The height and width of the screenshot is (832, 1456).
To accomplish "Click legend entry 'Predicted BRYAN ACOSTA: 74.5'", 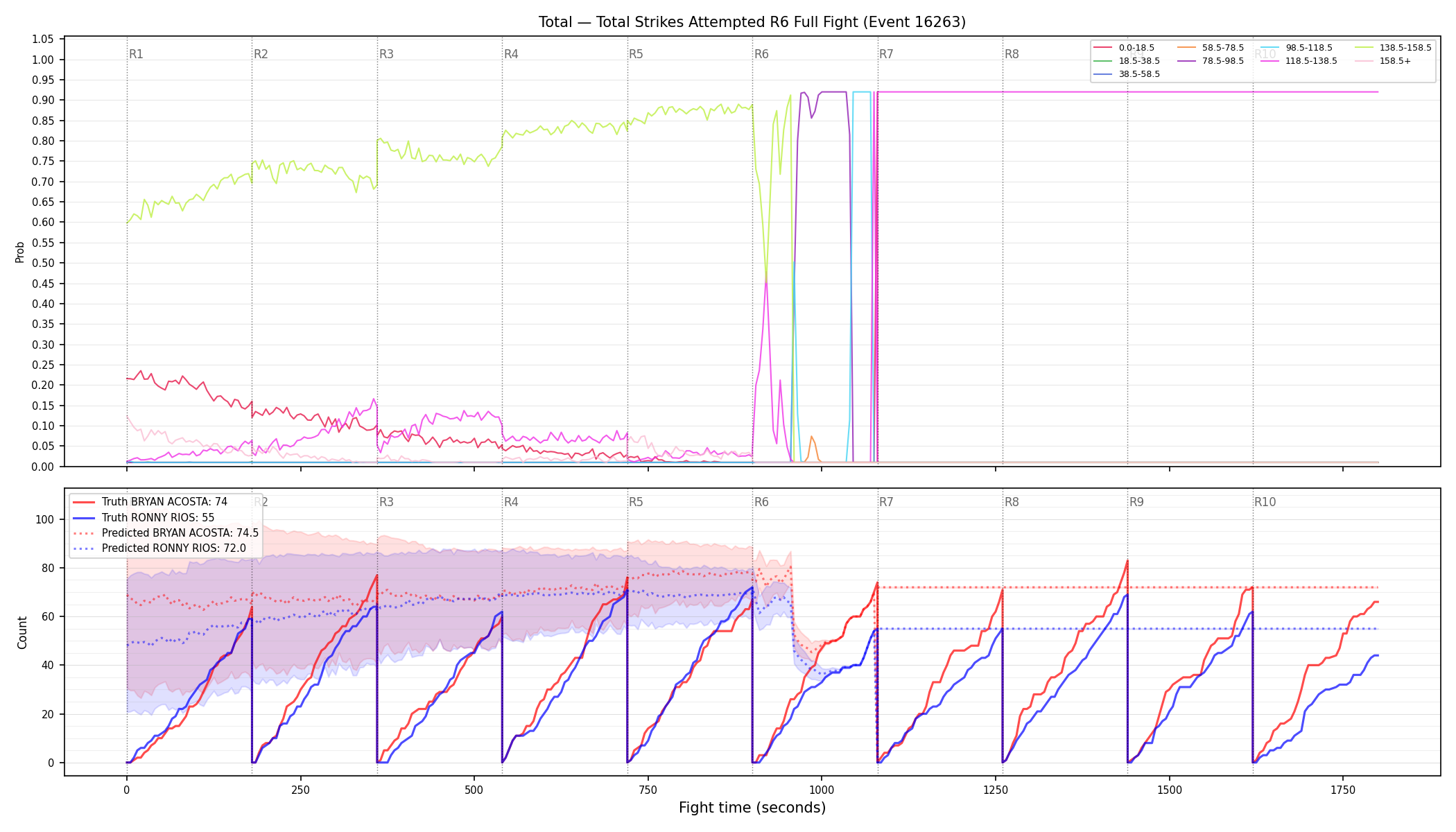I will coord(166,533).
